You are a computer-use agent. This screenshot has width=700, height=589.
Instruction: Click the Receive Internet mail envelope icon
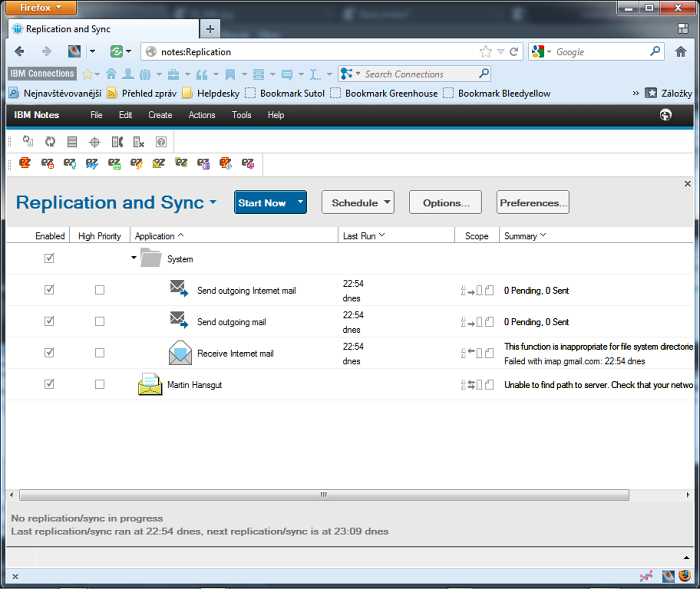pos(180,353)
